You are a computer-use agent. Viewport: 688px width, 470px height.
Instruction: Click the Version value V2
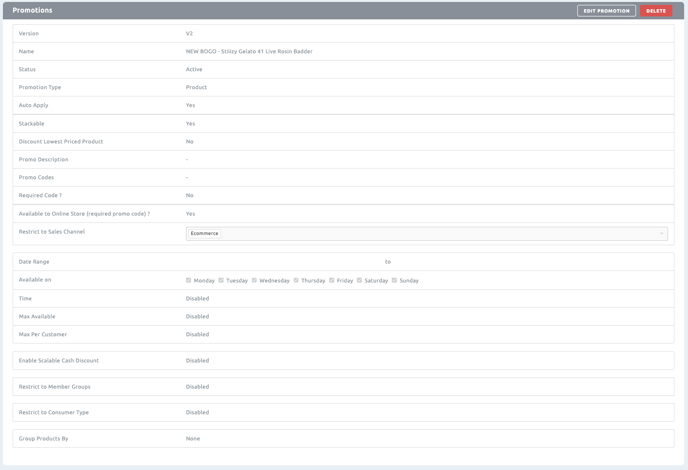click(189, 33)
